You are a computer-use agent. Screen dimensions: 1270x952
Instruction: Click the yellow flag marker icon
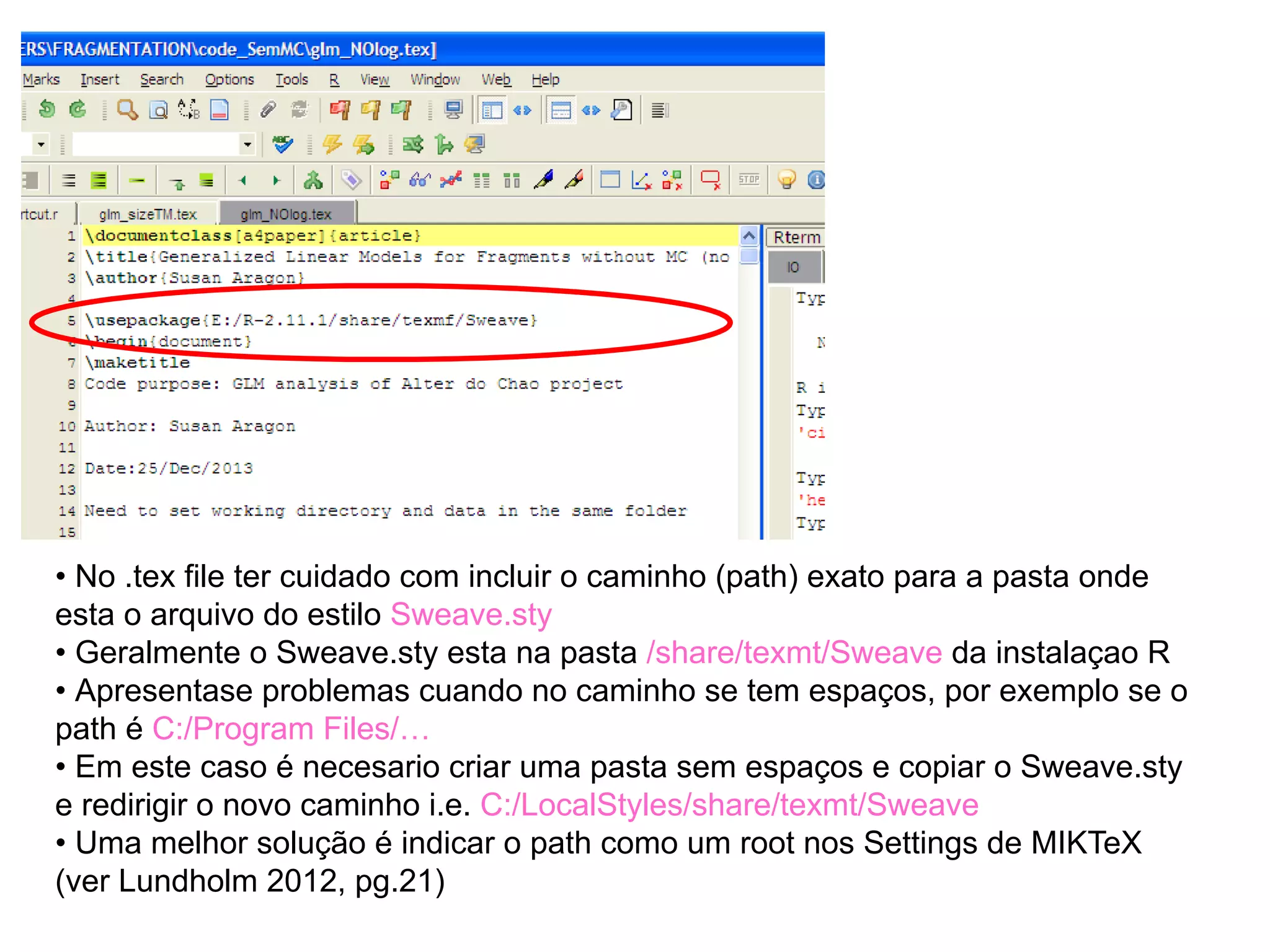tap(371, 110)
